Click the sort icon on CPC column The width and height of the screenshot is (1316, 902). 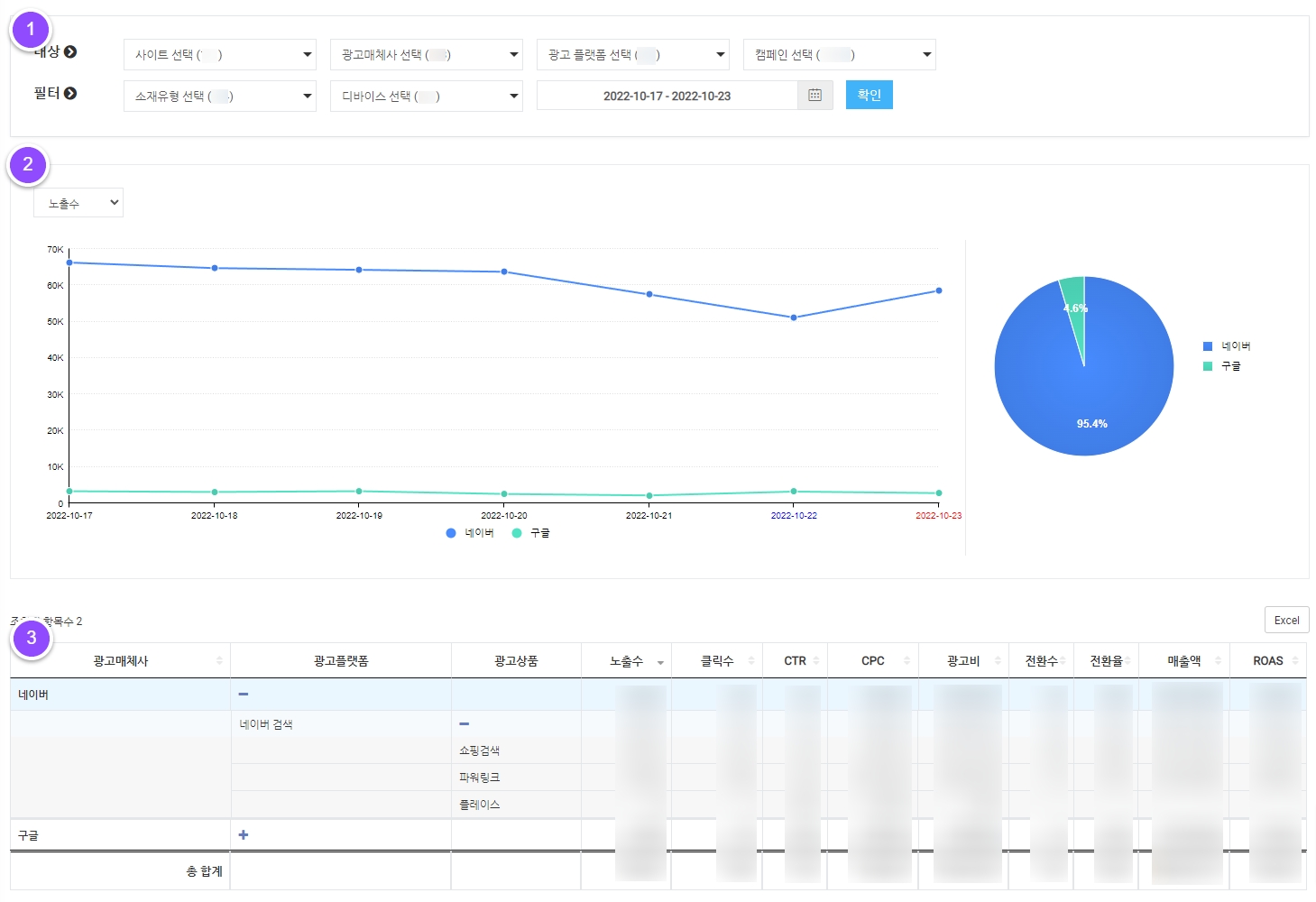906,661
